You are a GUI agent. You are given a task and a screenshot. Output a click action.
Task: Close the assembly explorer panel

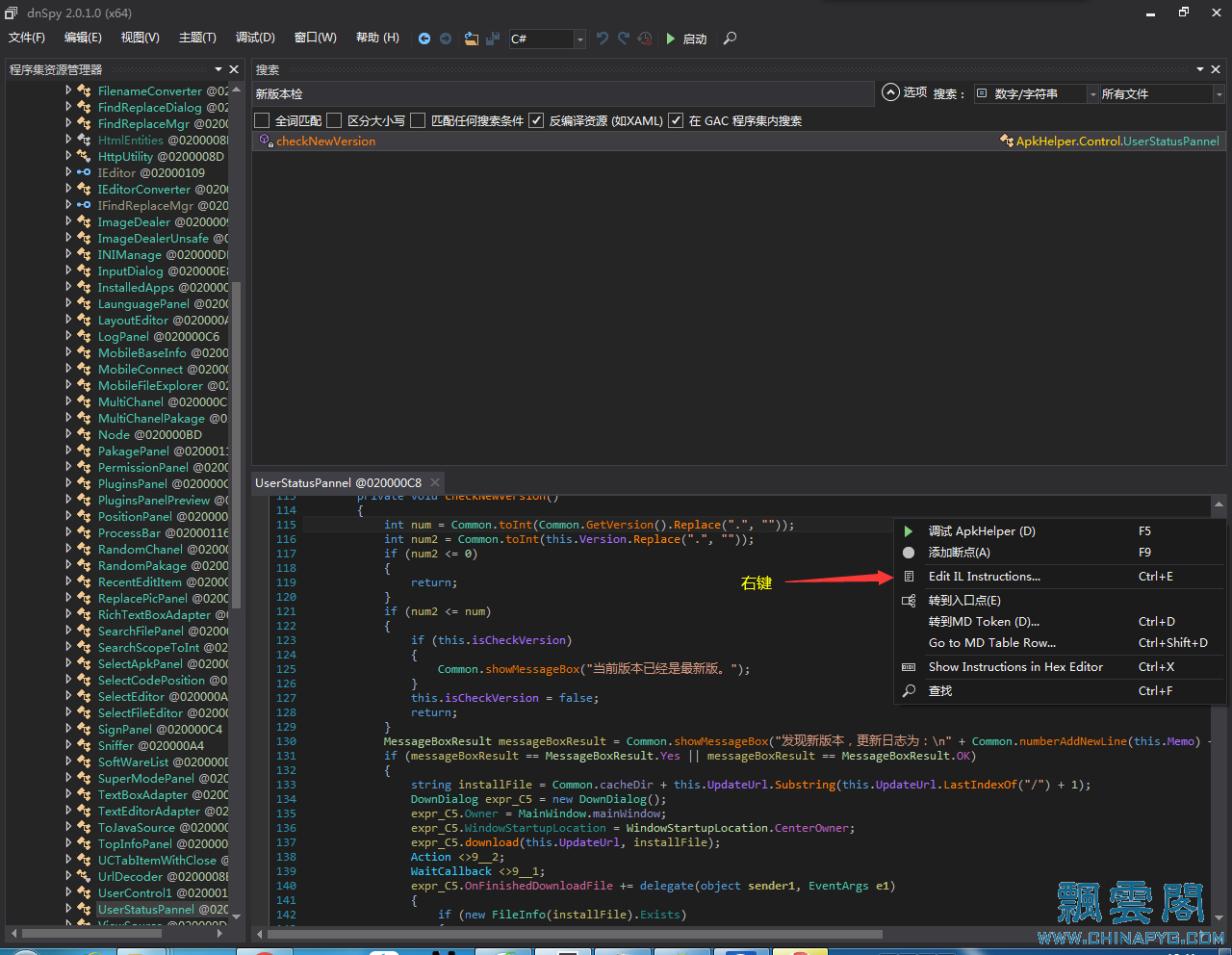point(234,69)
